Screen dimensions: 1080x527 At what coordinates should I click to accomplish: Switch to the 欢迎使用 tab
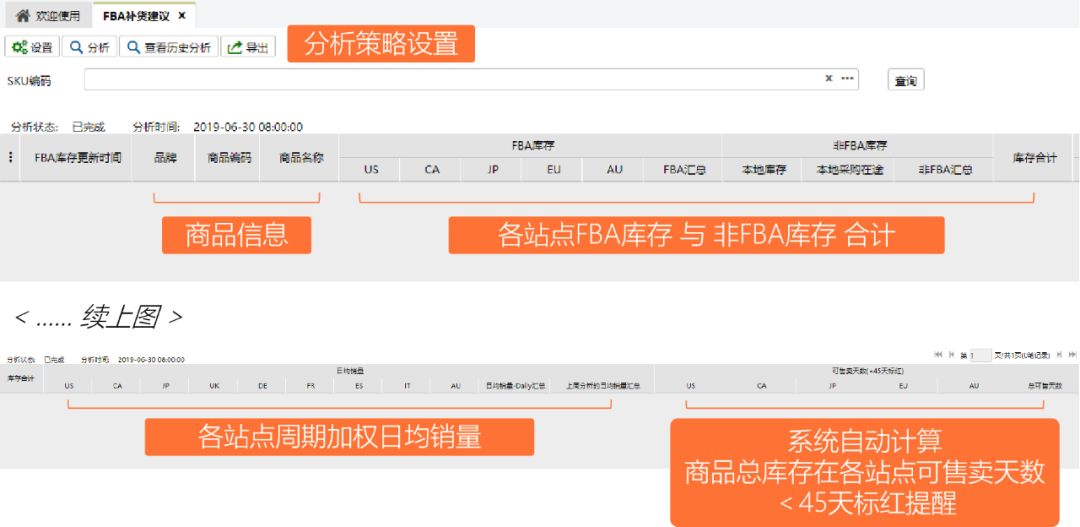click(48, 15)
